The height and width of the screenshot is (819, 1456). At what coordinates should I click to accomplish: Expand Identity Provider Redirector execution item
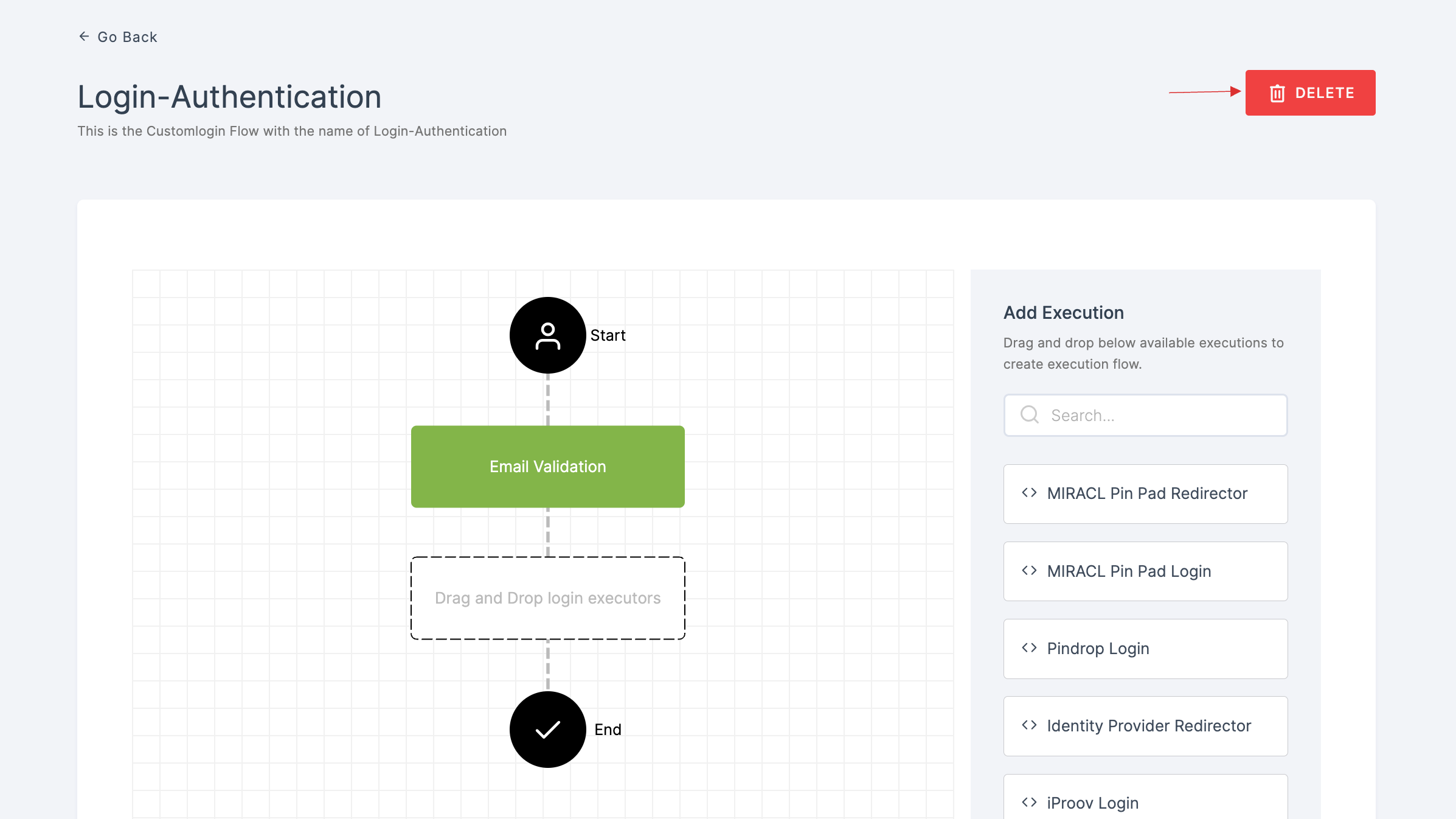(1146, 726)
